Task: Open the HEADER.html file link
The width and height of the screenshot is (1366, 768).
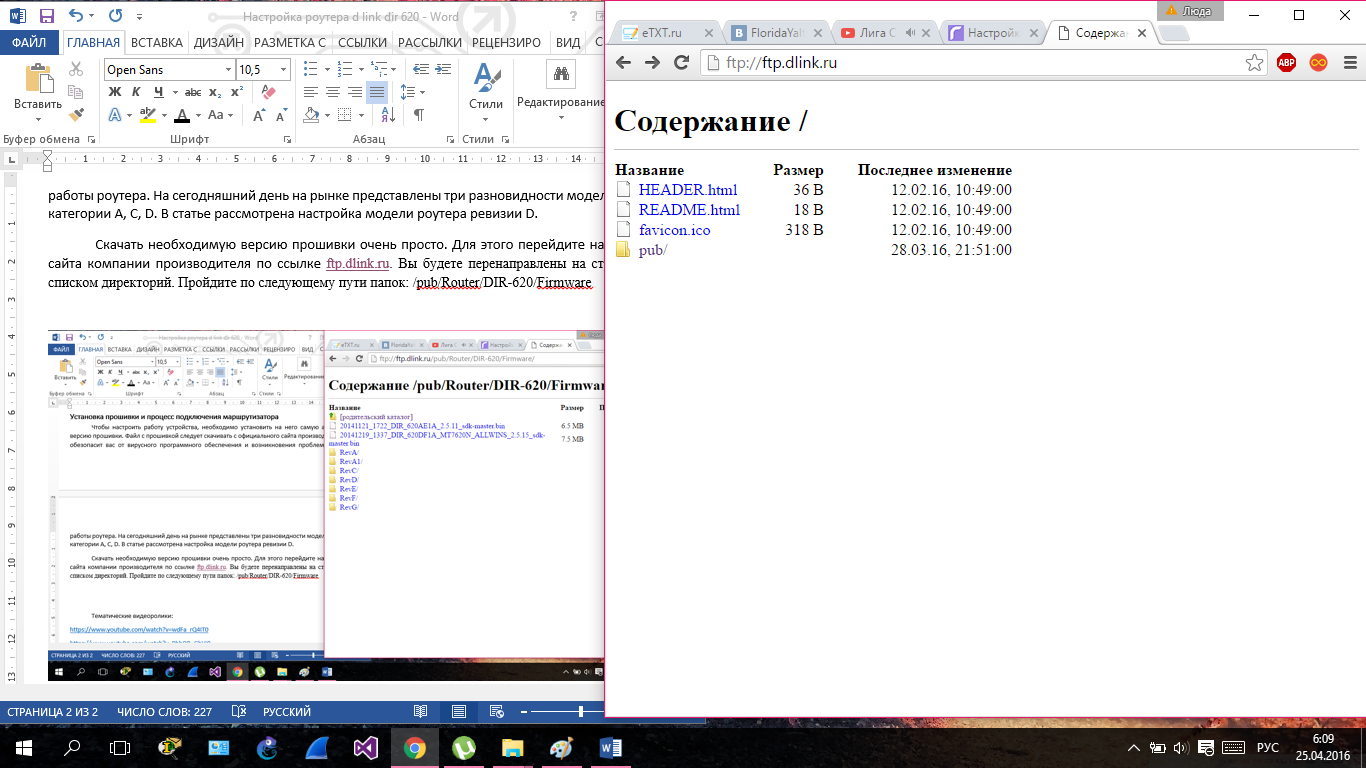Action: 688,190
